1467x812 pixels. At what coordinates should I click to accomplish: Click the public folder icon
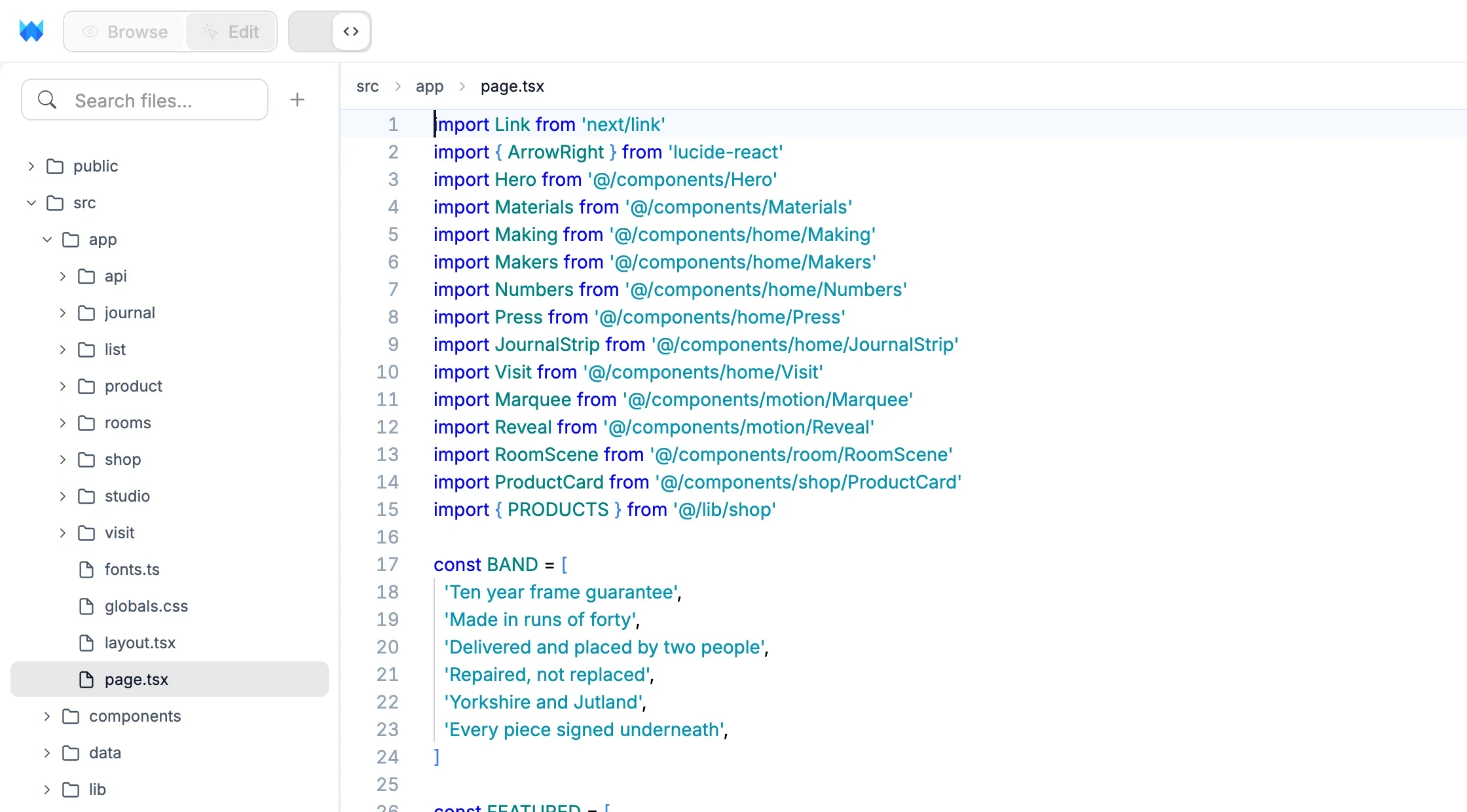tap(55, 166)
